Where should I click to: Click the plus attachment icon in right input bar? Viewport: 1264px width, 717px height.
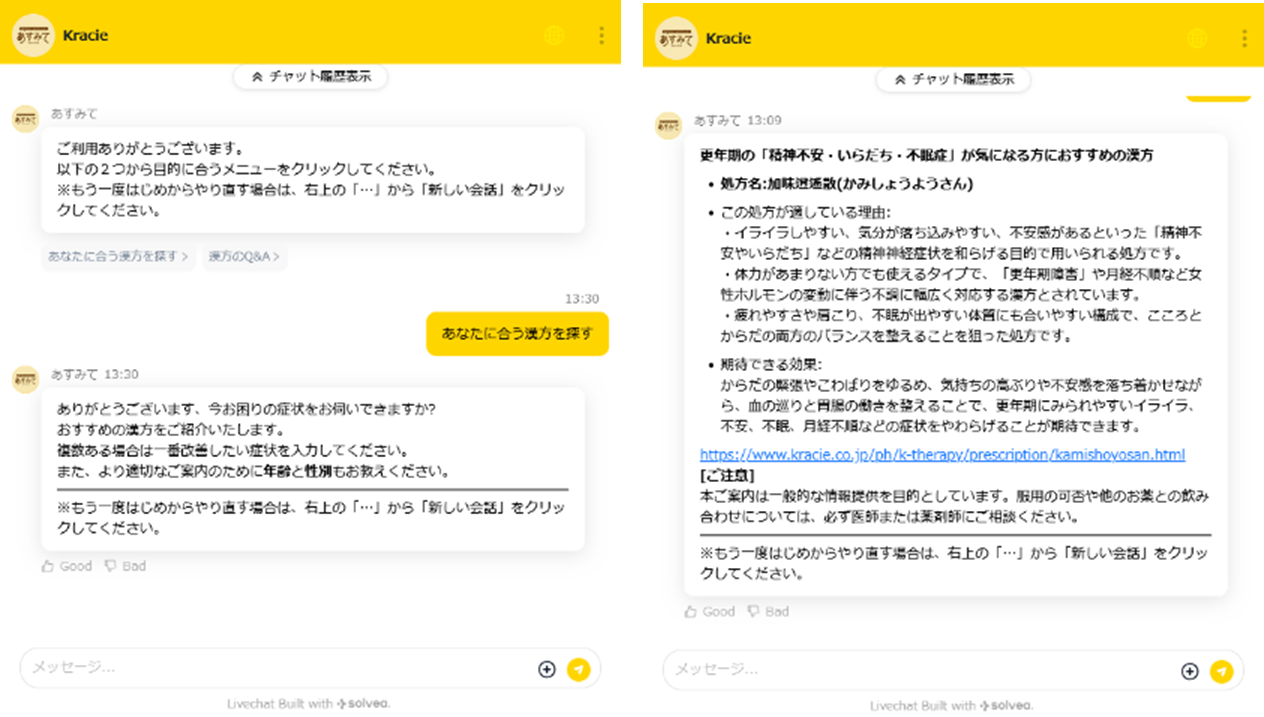click(1190, 670)
